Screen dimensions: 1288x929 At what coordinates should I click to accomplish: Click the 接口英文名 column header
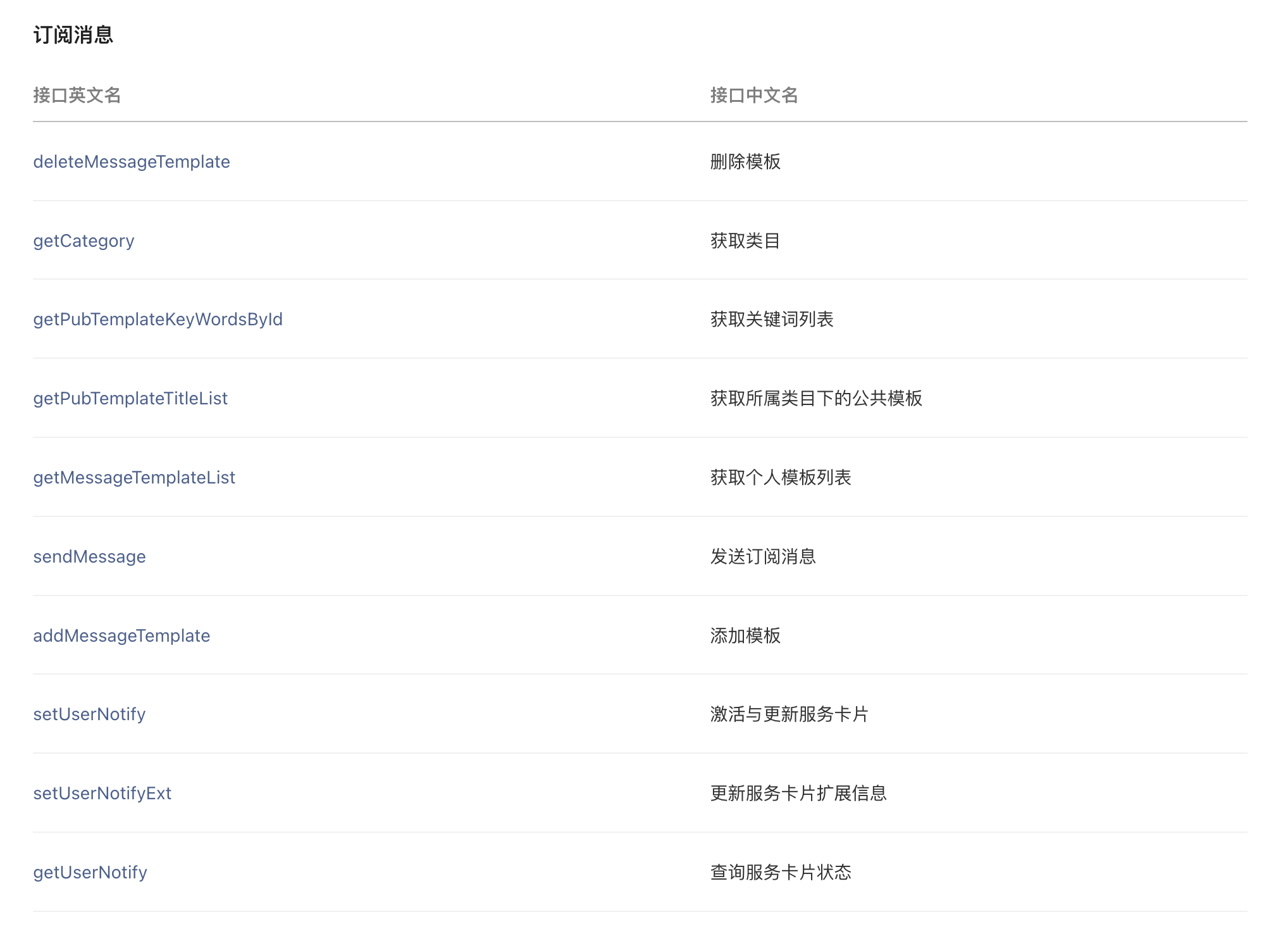pos(77,96)
